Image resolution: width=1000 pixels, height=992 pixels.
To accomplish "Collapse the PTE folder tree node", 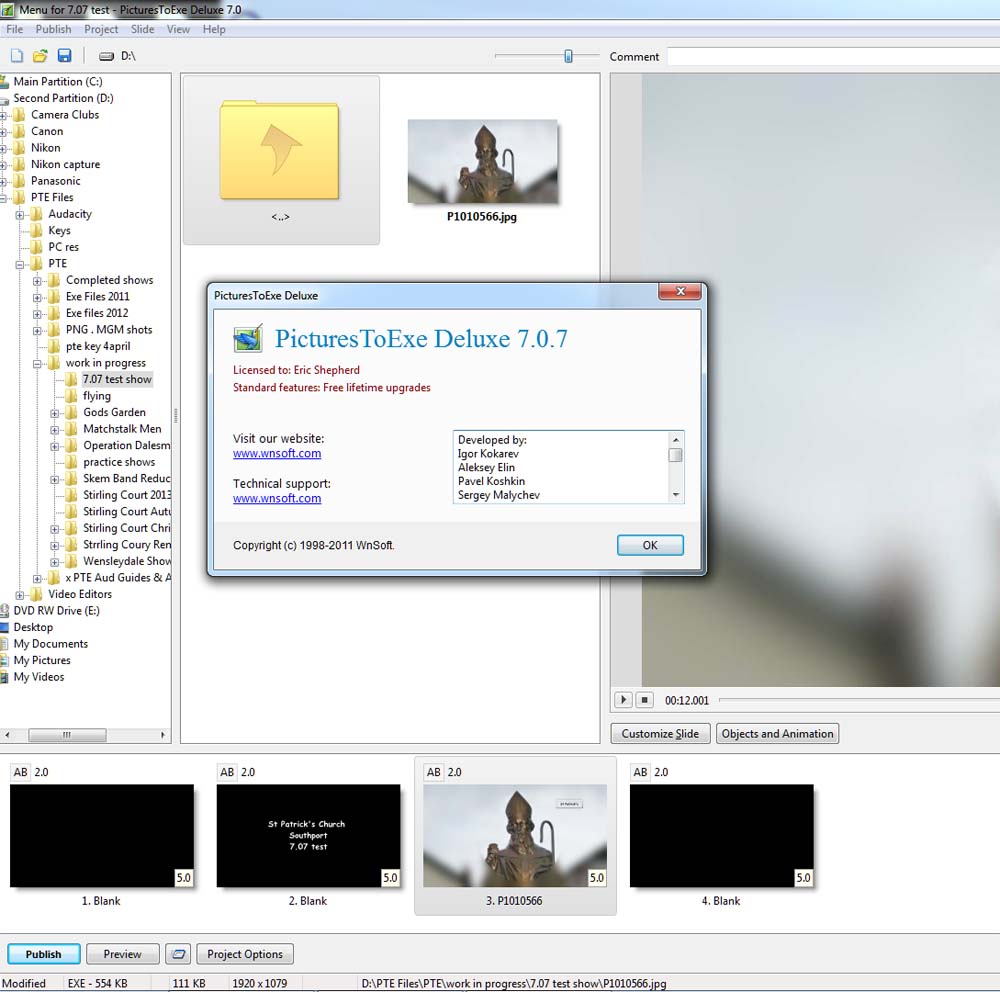I will pyautogui.click(x=21, y=264).
